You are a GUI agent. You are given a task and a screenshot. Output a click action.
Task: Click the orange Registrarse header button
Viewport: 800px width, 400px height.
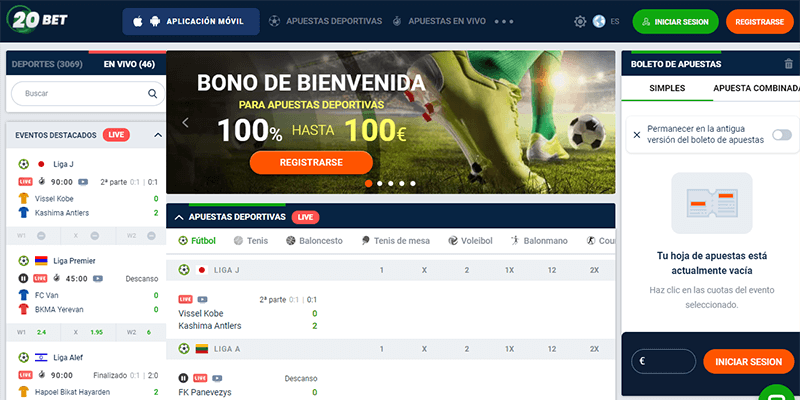tap(759, 22)
